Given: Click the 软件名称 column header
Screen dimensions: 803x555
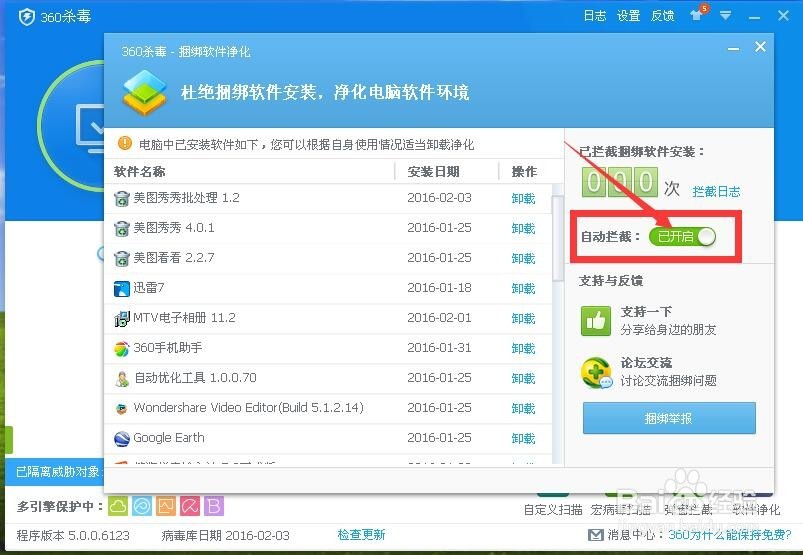Looking at the screenshot, I should [139, 172].
